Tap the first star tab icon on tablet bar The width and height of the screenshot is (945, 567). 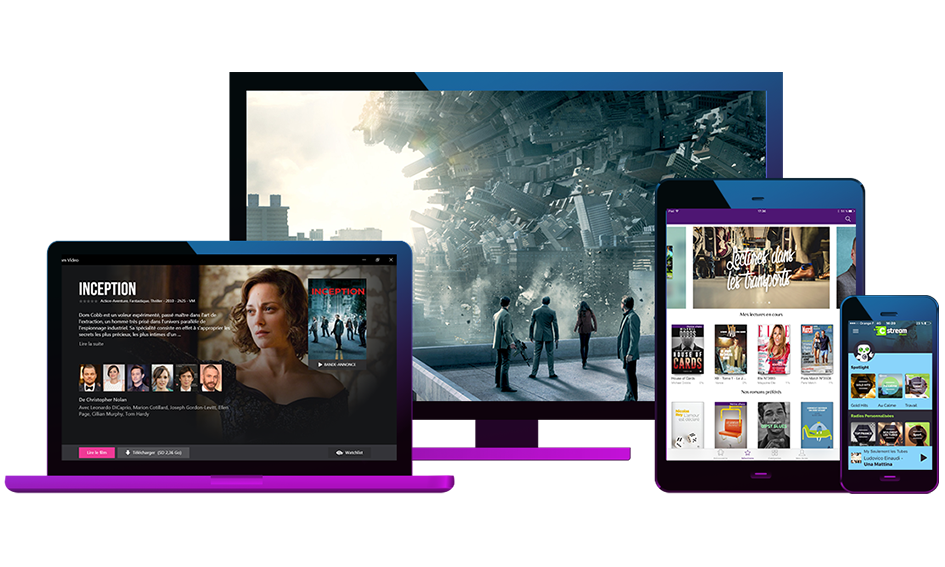tap(720, 454)
